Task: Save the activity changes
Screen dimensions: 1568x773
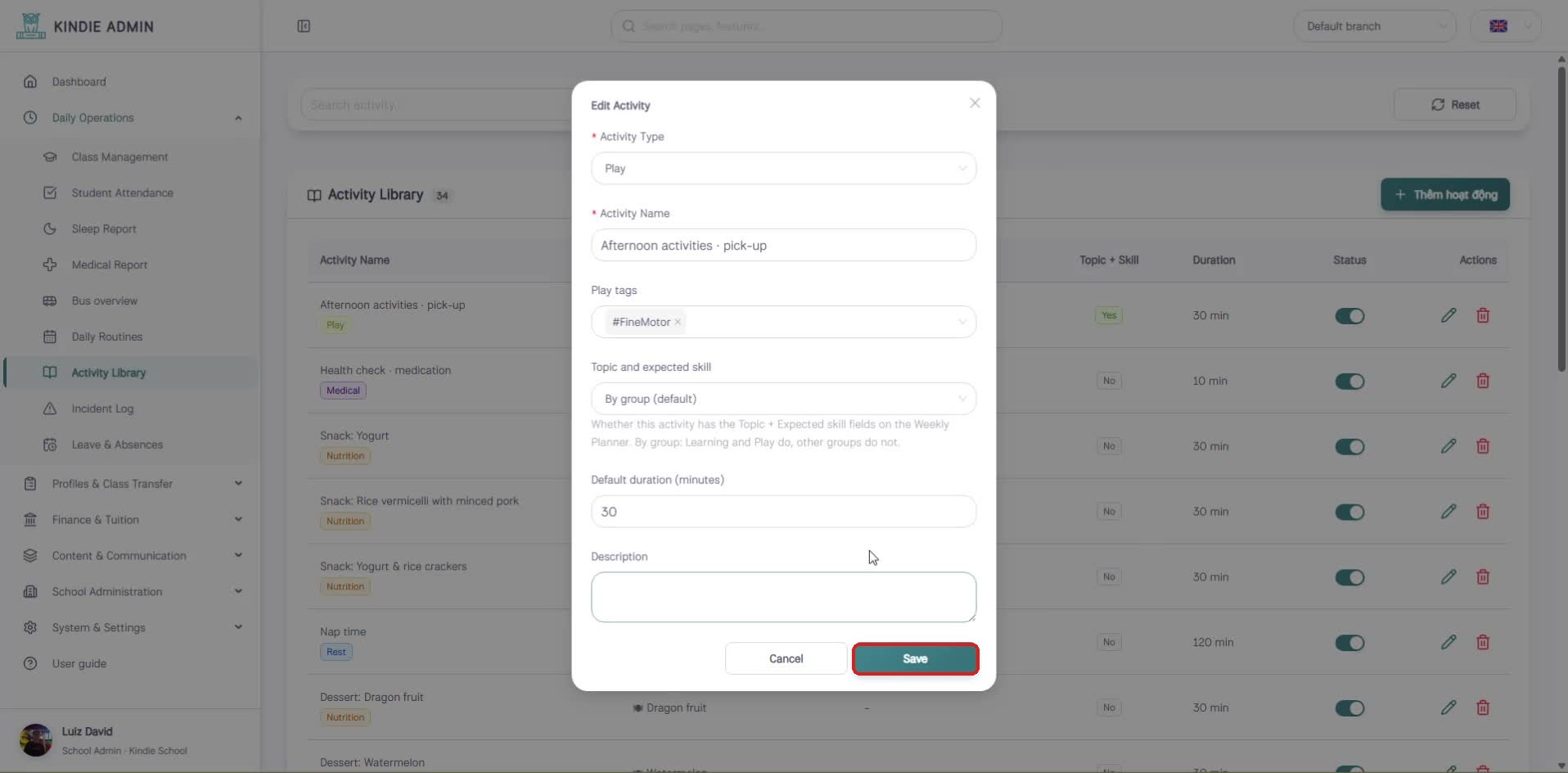Action: (x=915, y=658)
